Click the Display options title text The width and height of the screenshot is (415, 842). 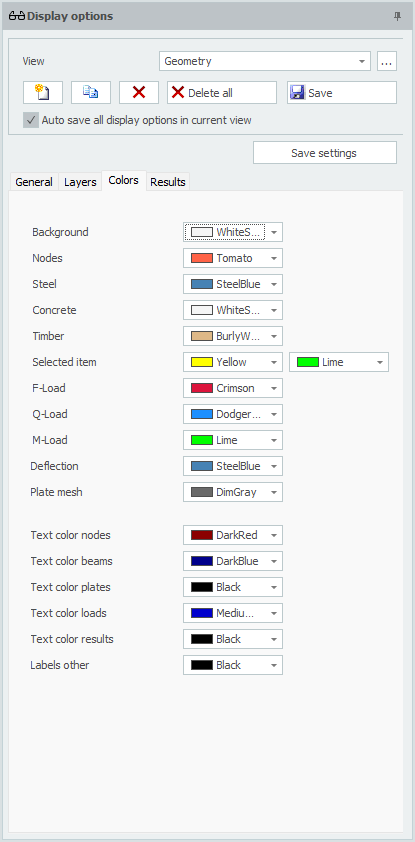[70, 16]
